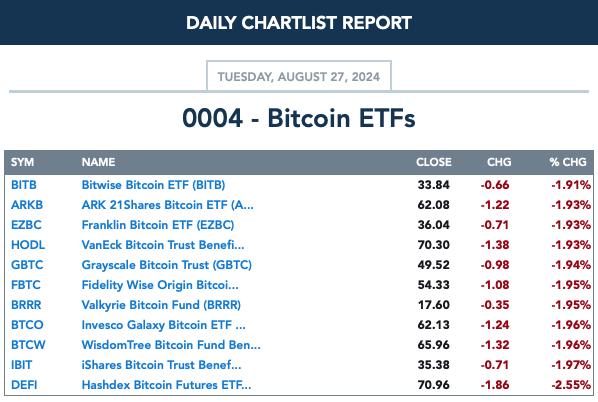Click the FBTC ticker symbol

coord(26,285)
